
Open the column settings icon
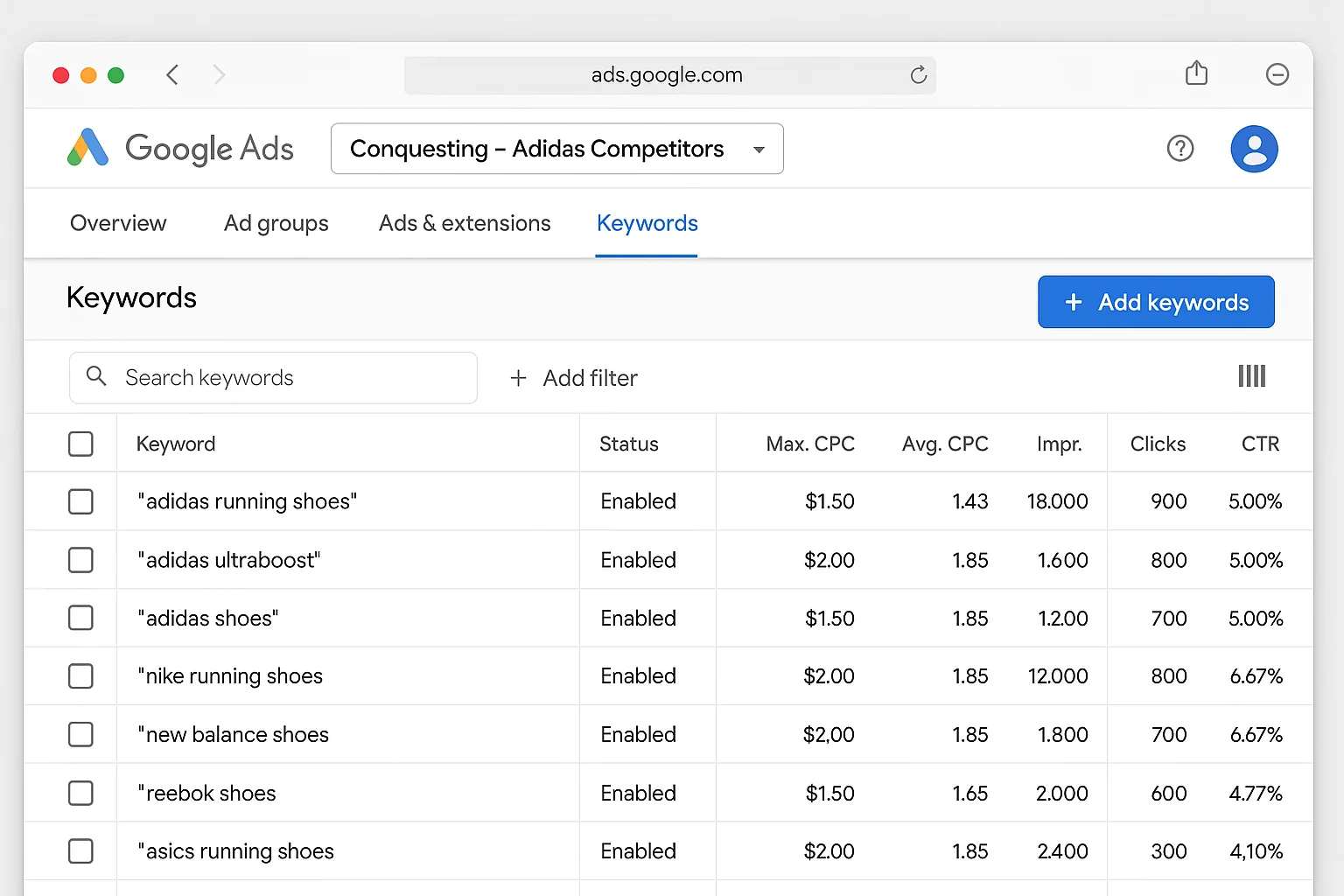pyautogui.click(x=1251, y=376)
